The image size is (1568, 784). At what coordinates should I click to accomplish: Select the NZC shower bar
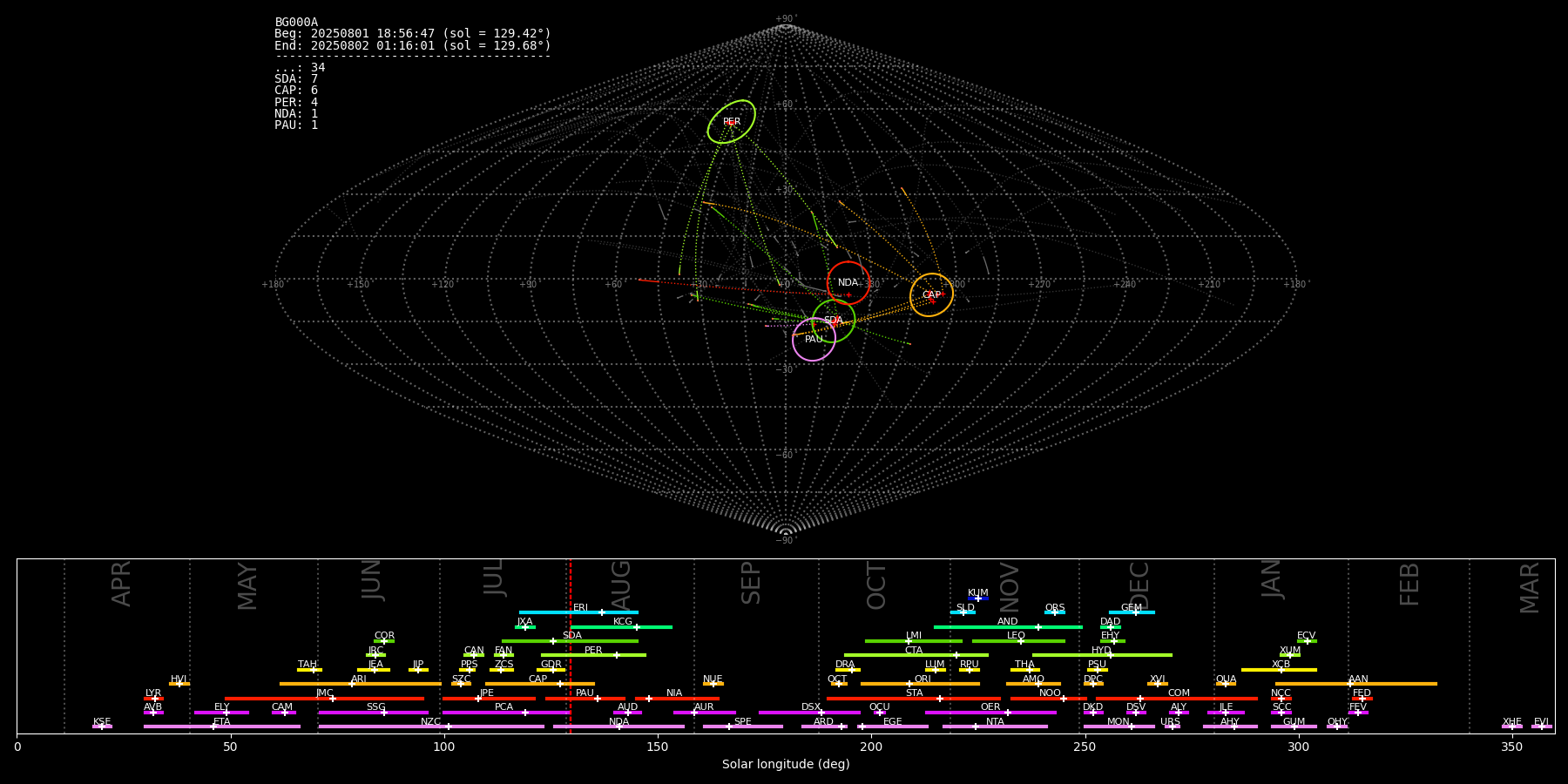pyautogui.click(x=431, y=727)
